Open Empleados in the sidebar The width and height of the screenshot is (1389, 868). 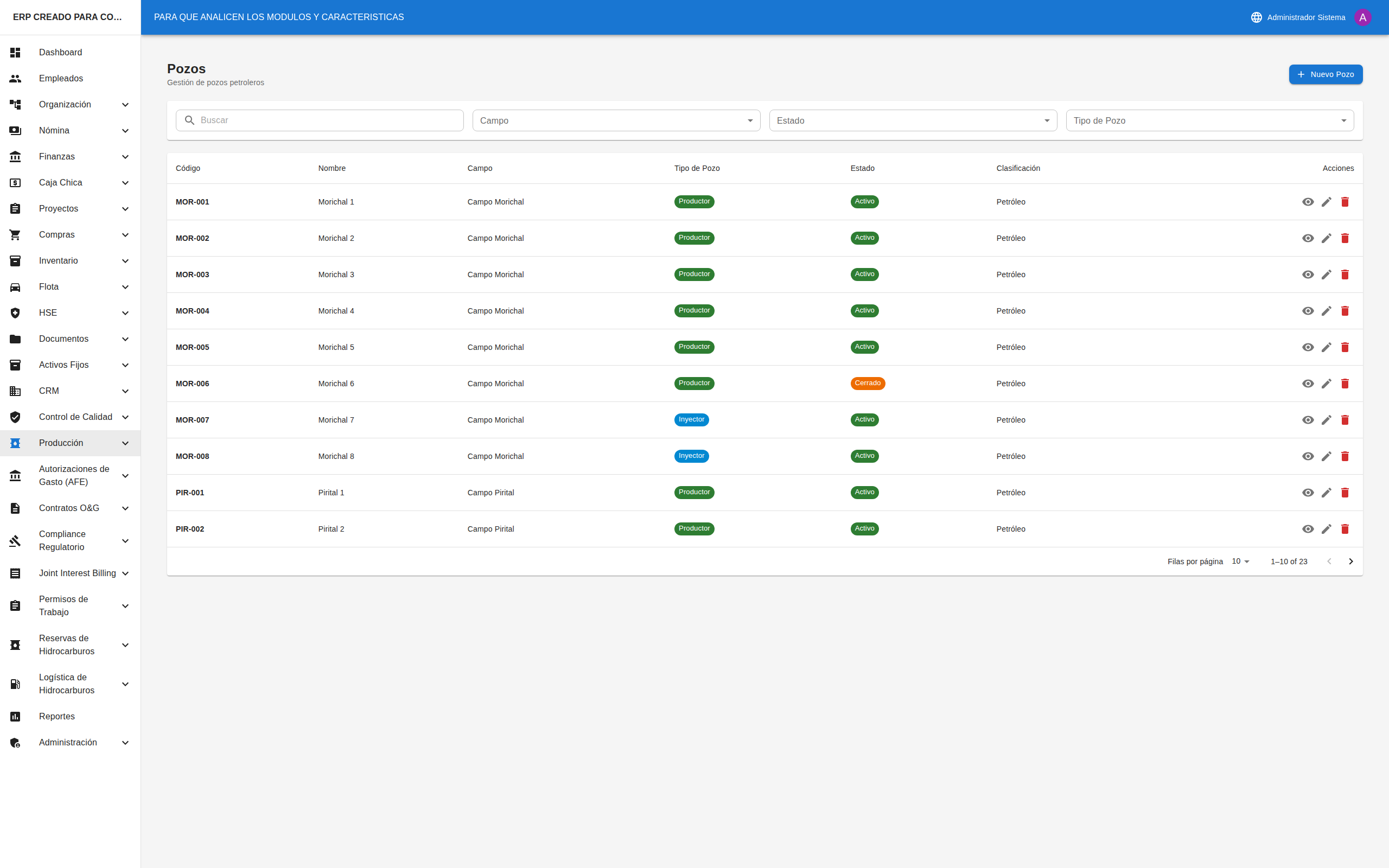pos(61,78)
